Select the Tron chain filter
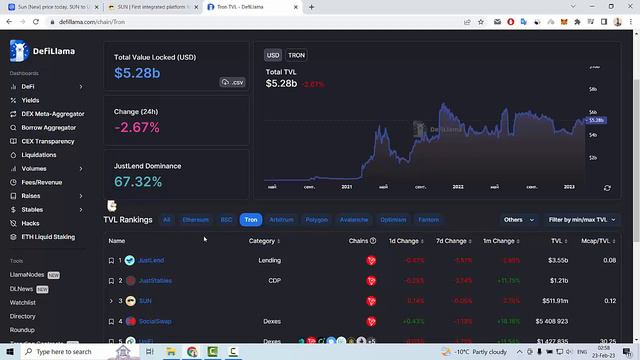 click(x=251, y=220)
